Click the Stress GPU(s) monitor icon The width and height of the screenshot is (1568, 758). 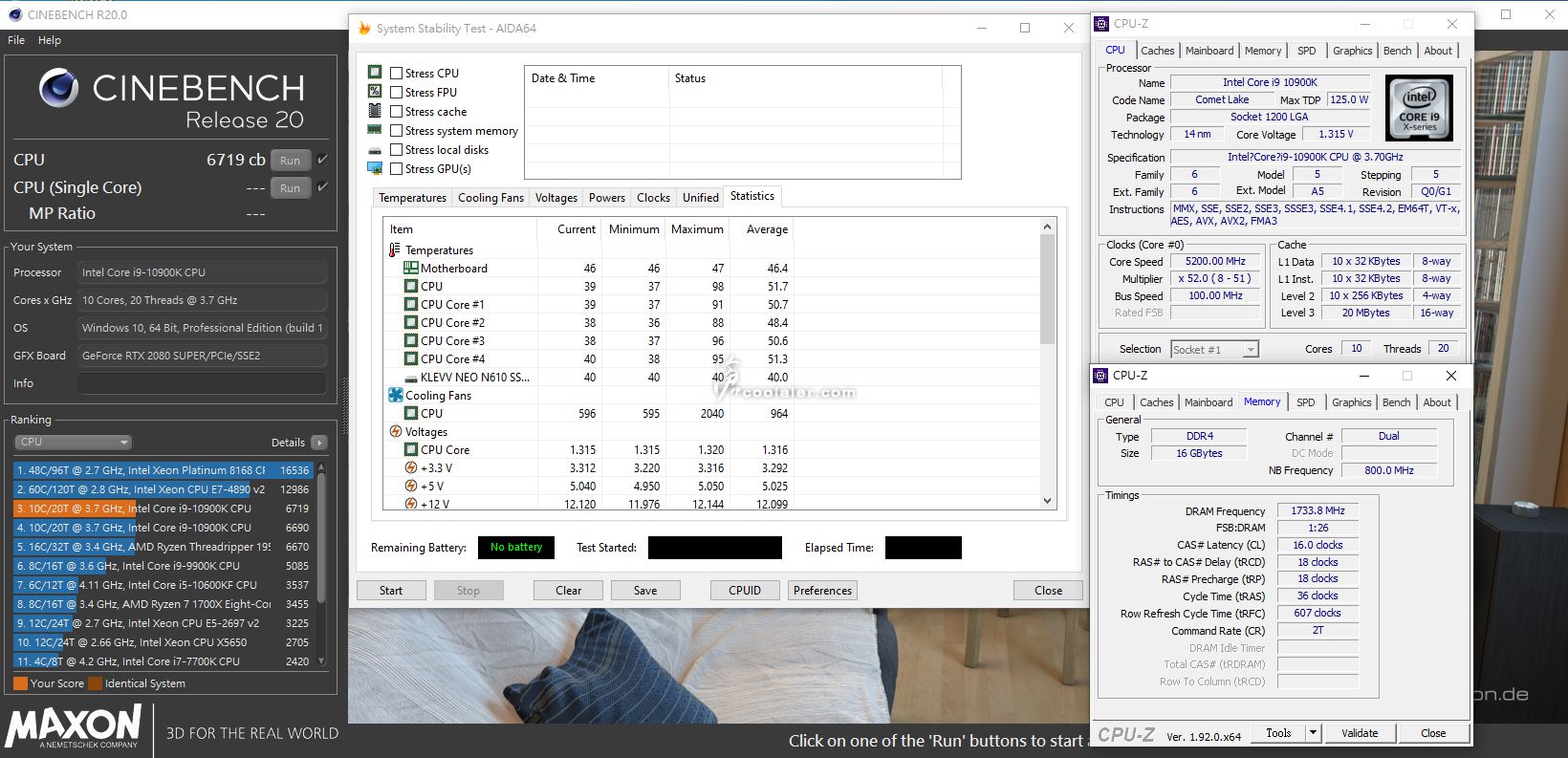click(x=375, y=168)
